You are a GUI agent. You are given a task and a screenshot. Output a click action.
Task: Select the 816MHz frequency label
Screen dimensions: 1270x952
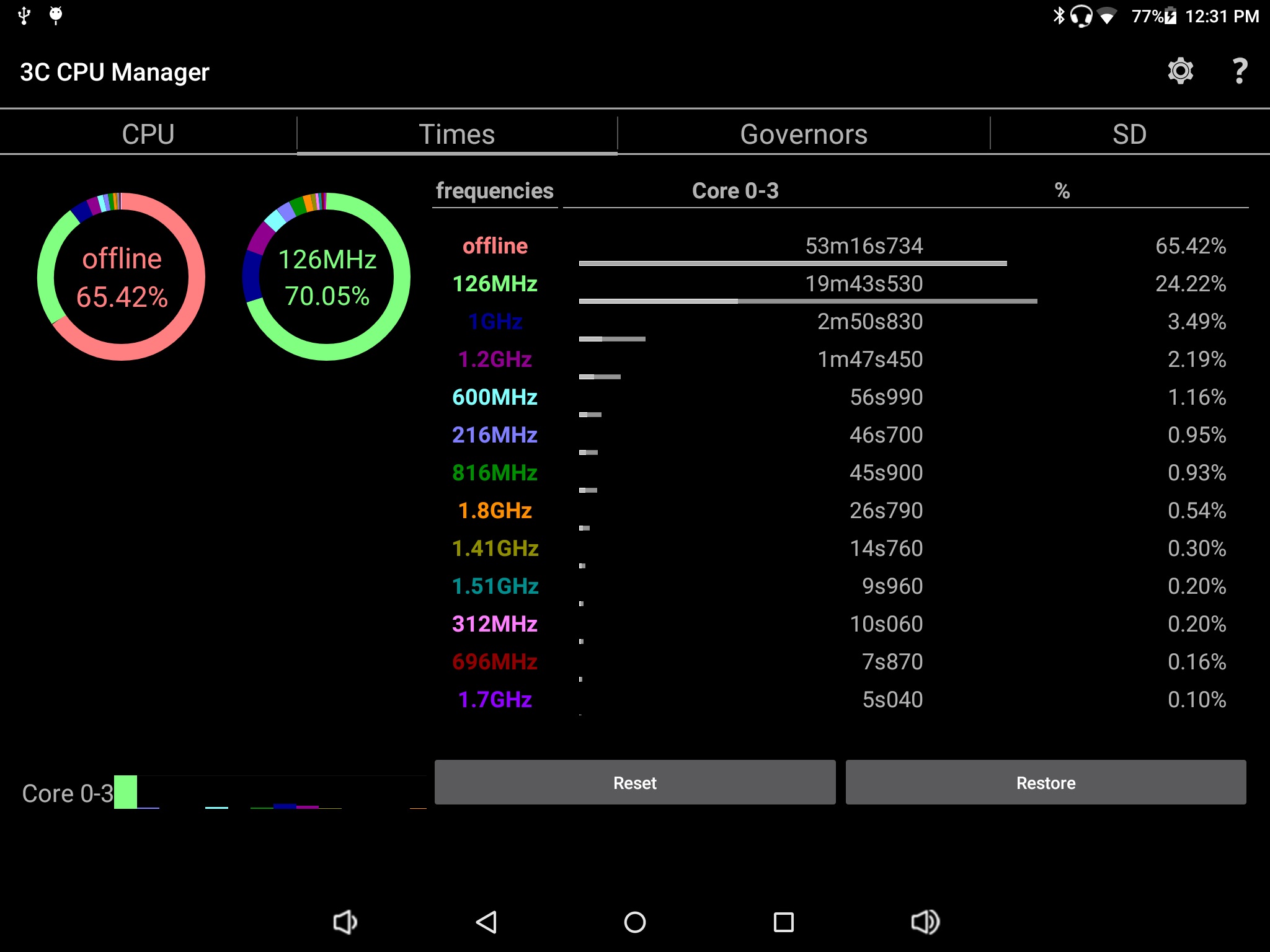495,473
